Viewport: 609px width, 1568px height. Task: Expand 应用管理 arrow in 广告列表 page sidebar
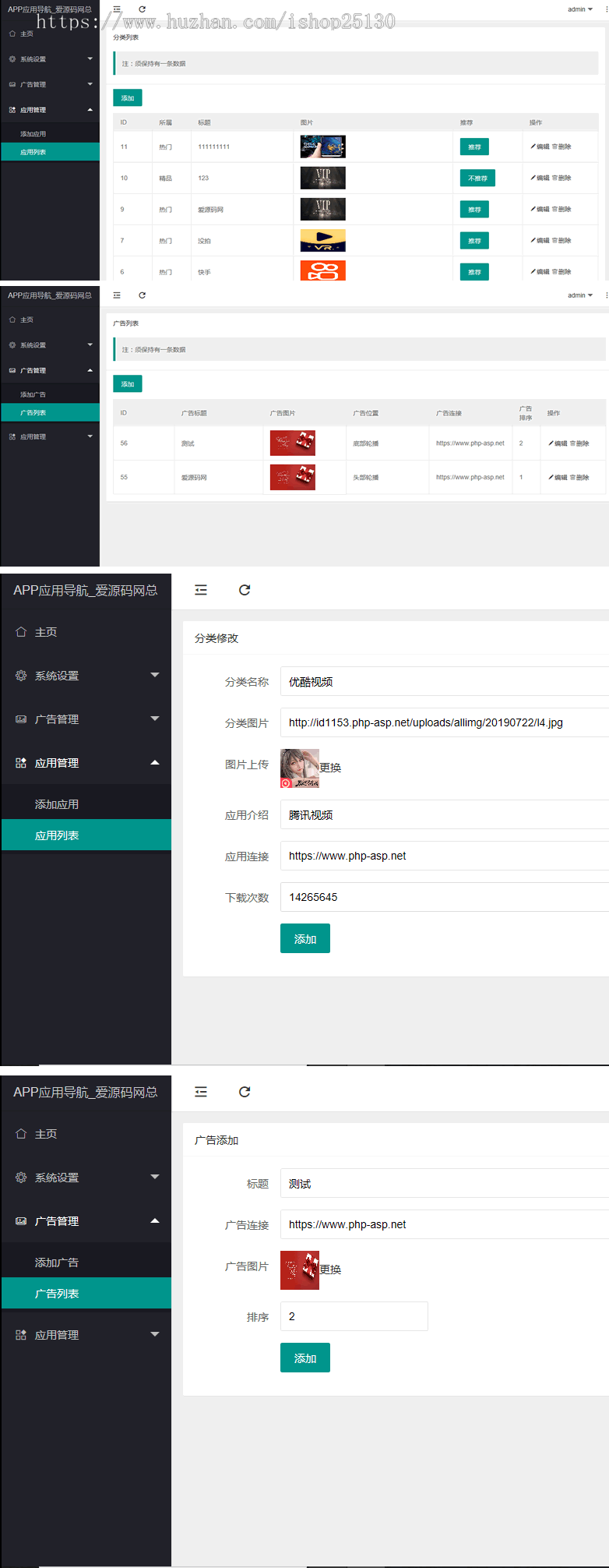click(90, 436)
